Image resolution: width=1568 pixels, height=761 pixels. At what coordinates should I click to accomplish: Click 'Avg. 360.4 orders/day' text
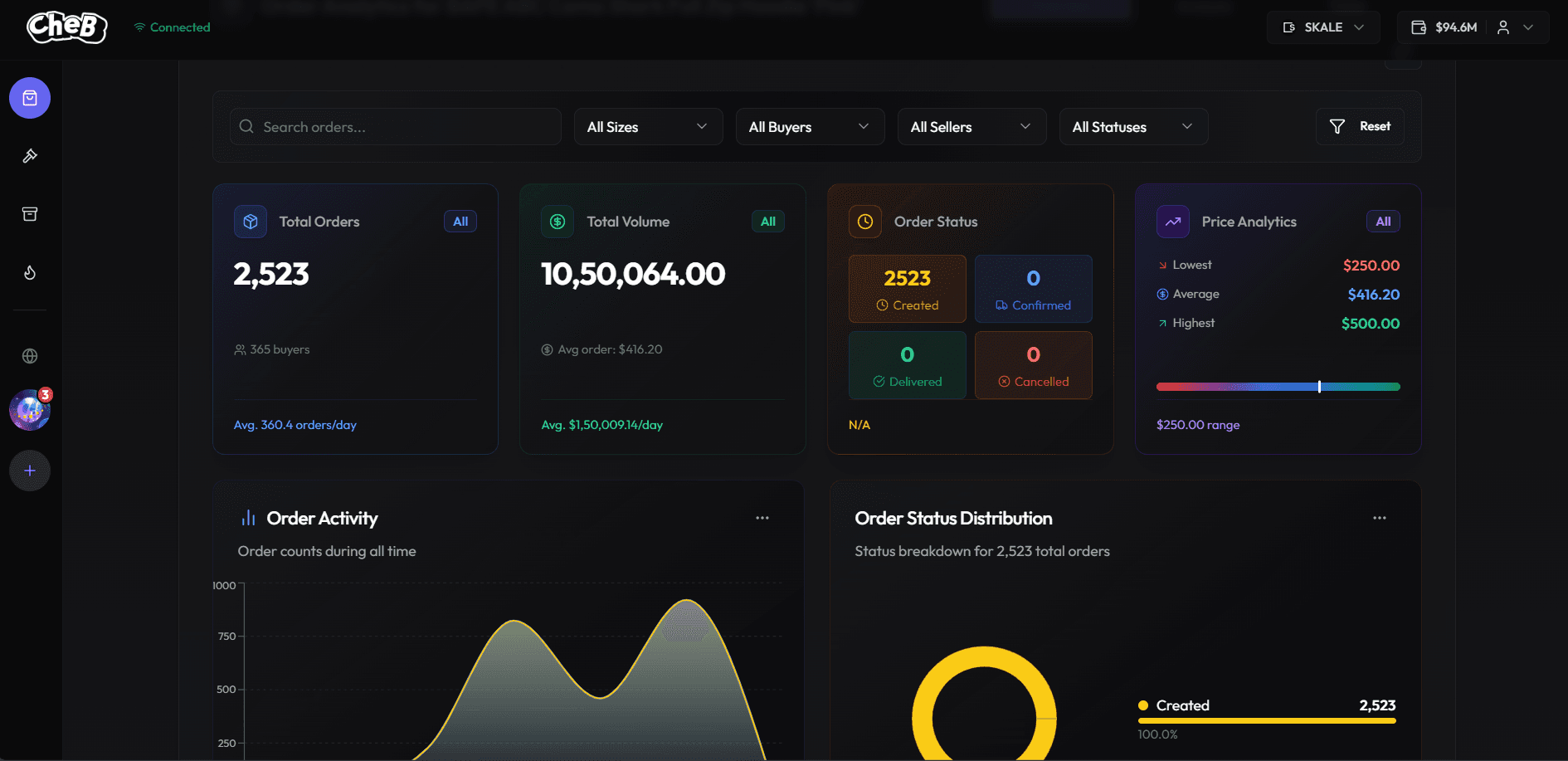295,425
